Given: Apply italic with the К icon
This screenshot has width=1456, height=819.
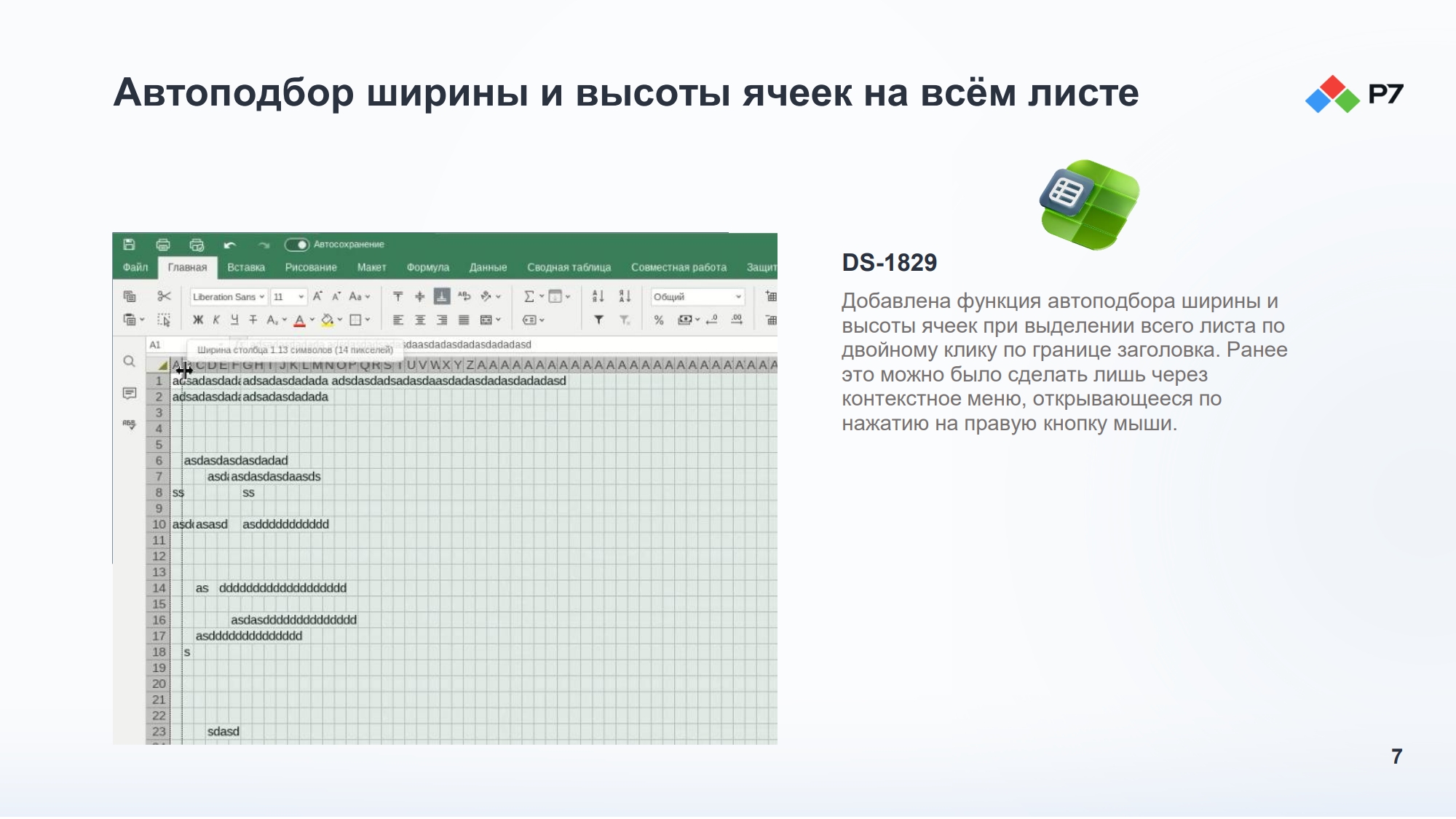Looking at the screenshot, I should pyautogui.click(x=216, y=320).
